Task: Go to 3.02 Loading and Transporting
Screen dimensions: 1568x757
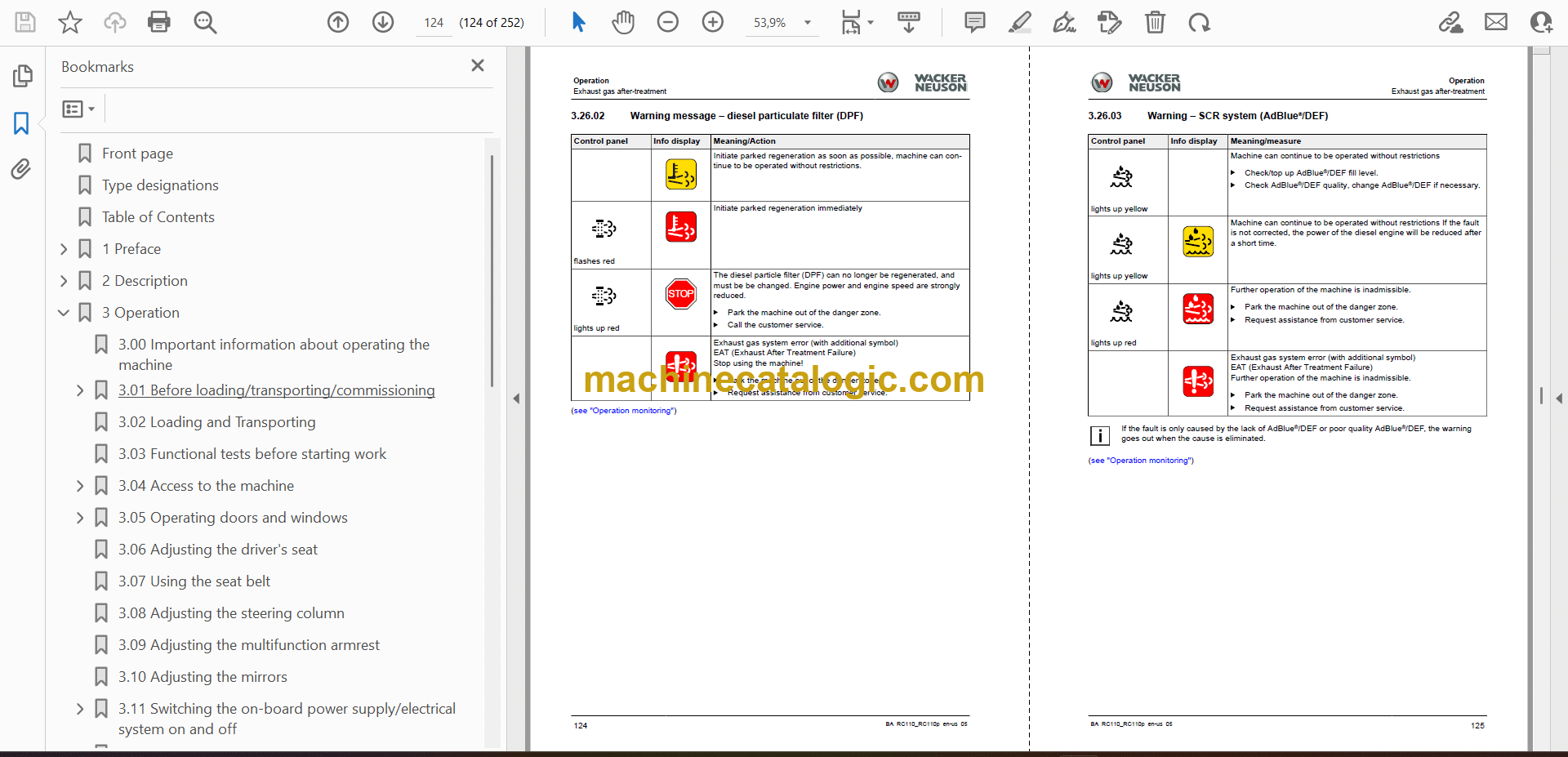Action: (216, 422)
